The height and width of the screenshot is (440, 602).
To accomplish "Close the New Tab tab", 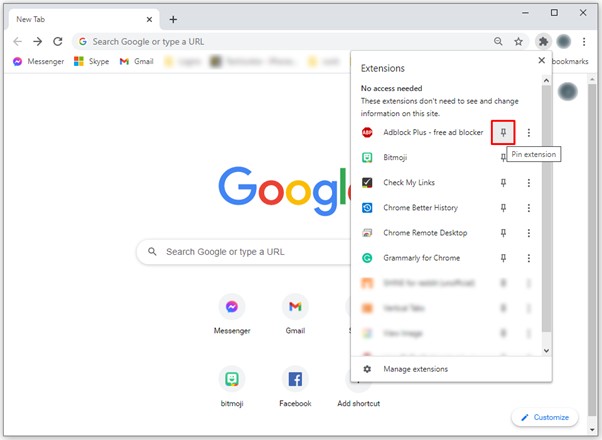I will click(149, 19).
